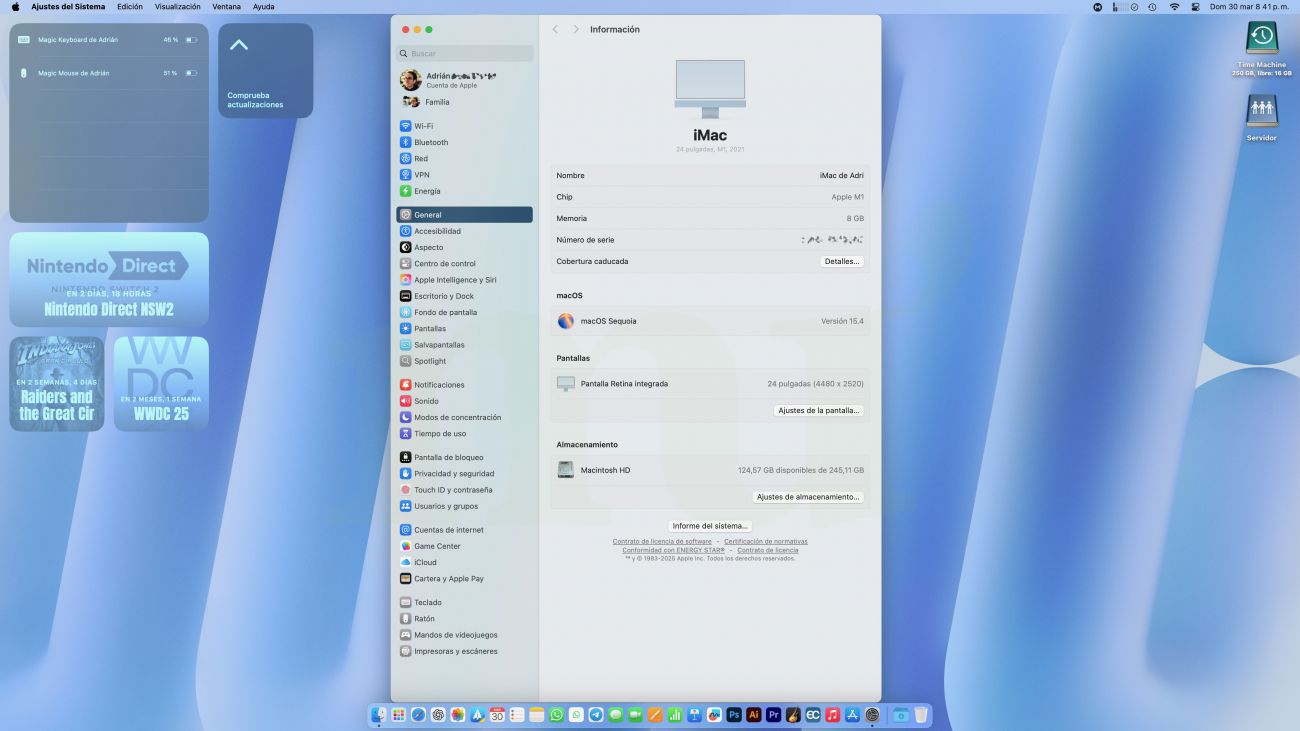This screenshot has width=1300, height=731.
Task: Select the General sidebar item
Action: tap(464, 214)
